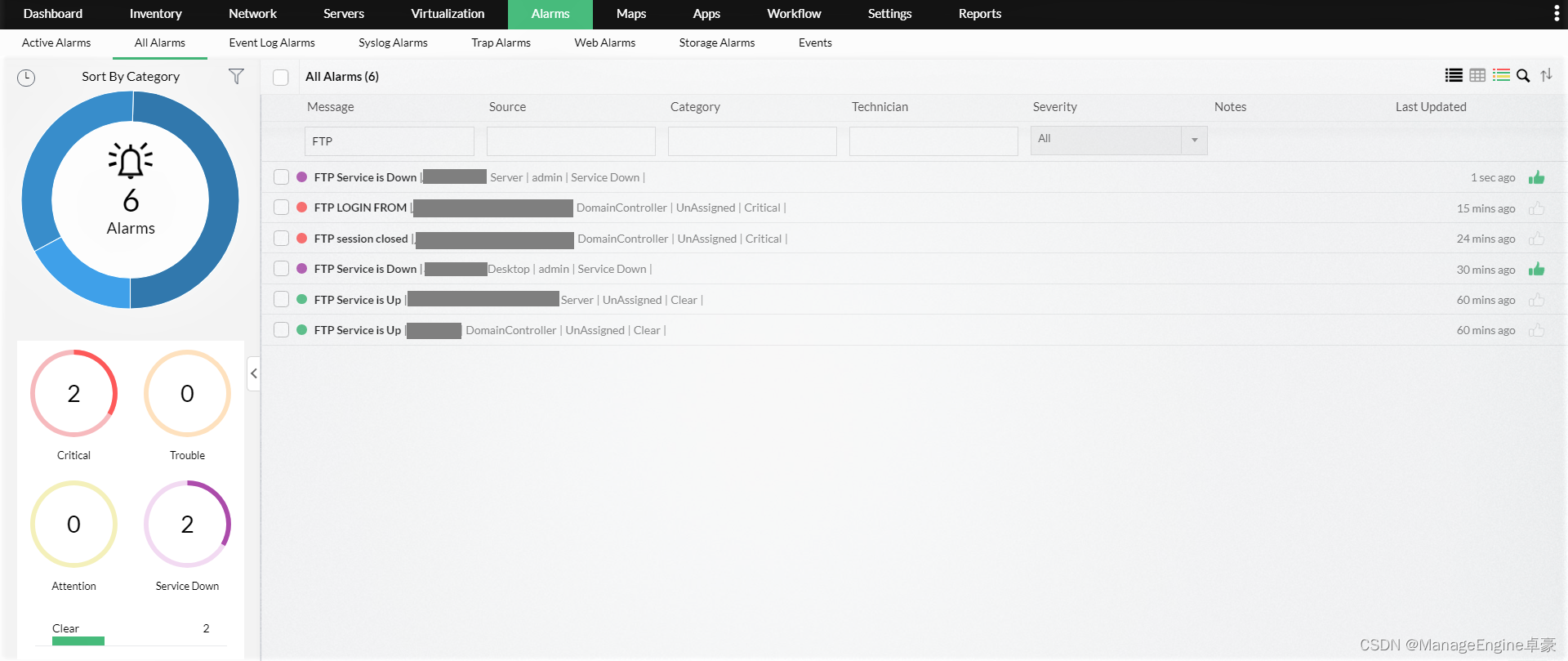Switch to Trap Alarms tab
Screen dimensions: 1568x661
(501, 42)
